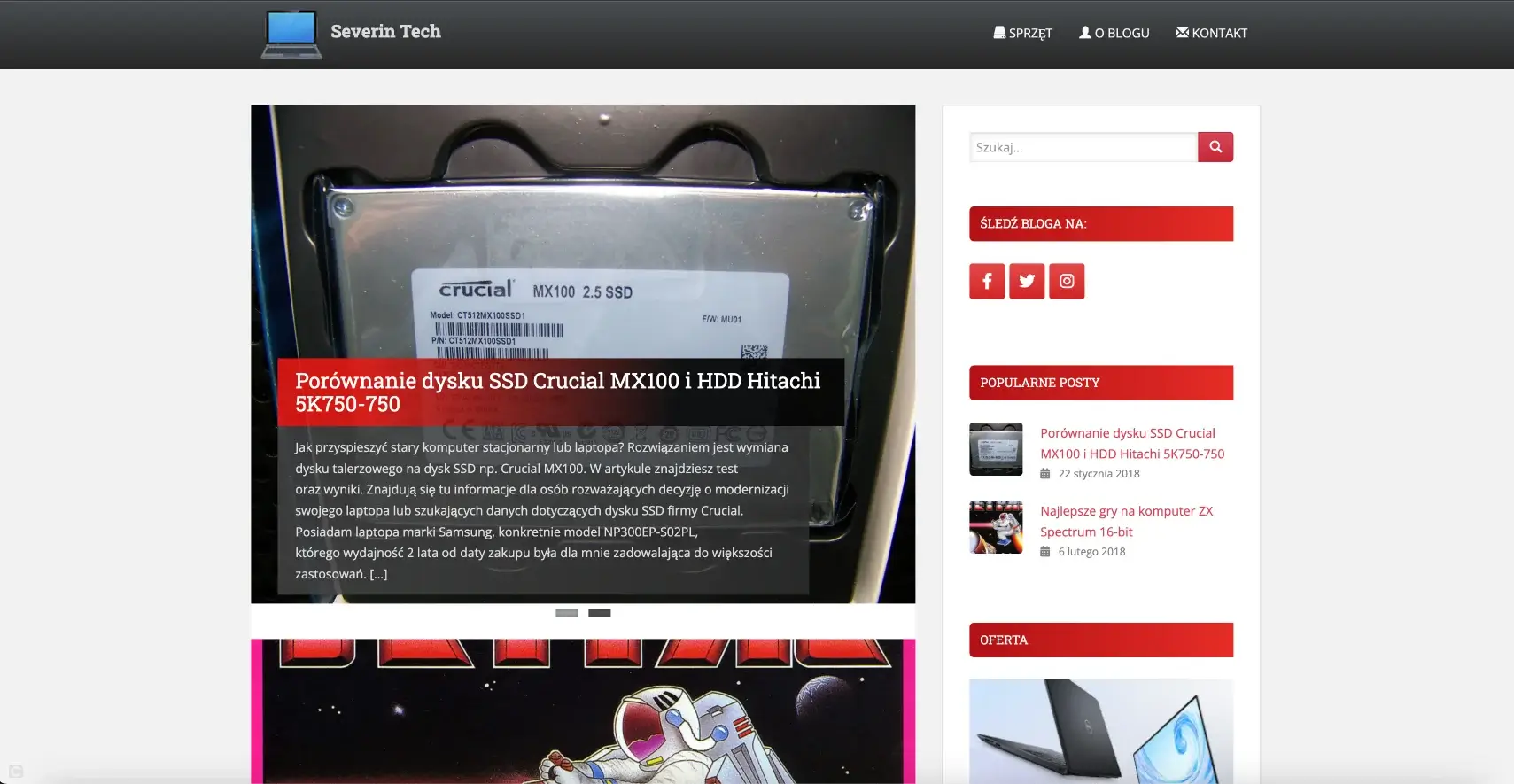Screen dimensions: 1514x784
Task: Click the SSD thumbnail in popular posts
Action: pyautogui.click(x=996, y=449)
